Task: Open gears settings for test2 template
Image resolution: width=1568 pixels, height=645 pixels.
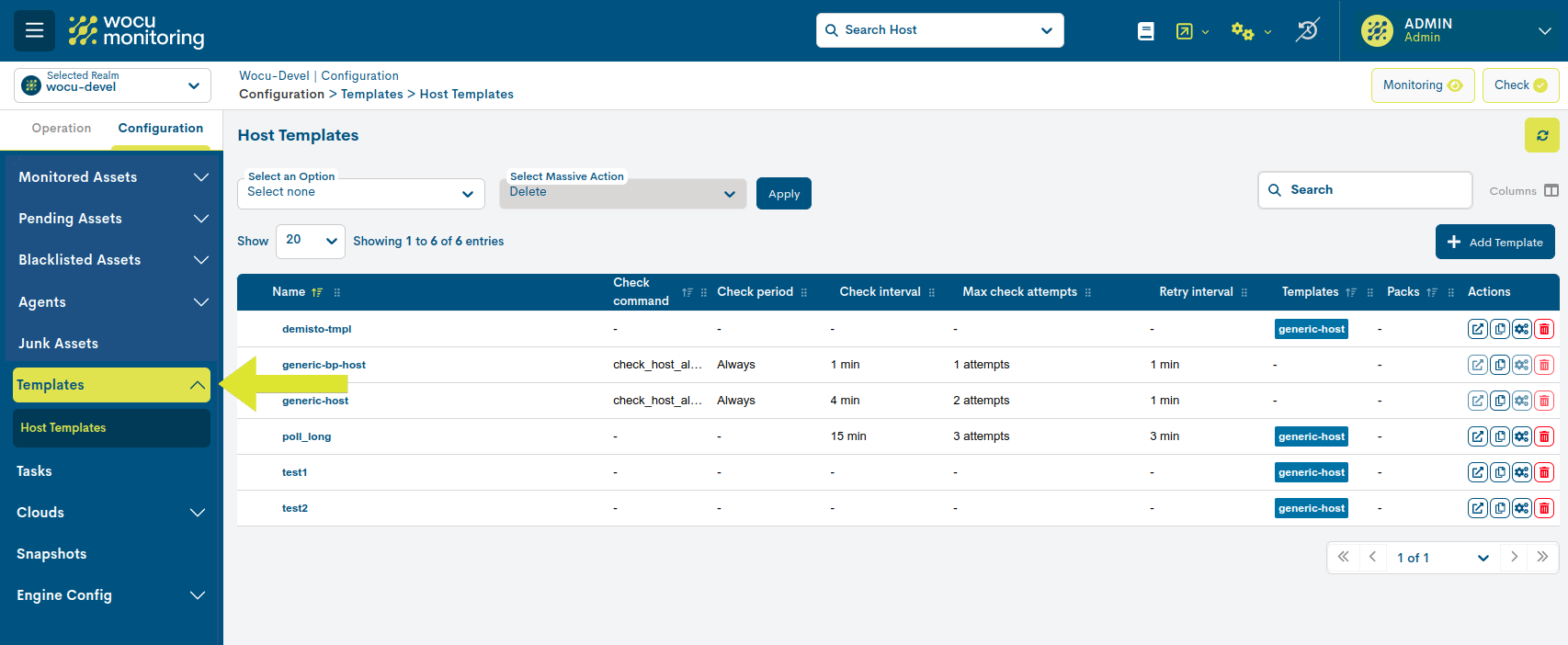Action: [1522, 508]
